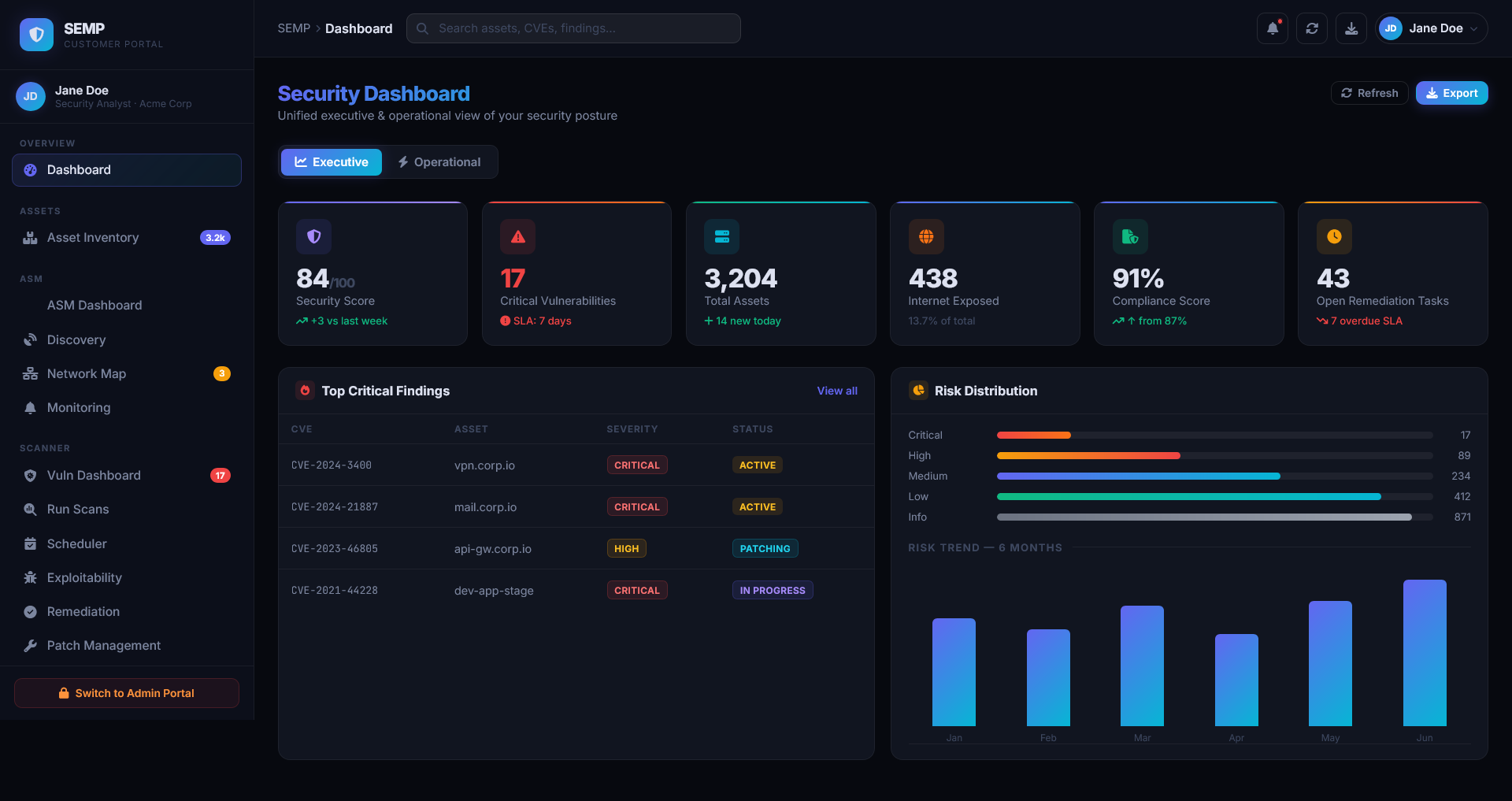The image size is (1512, 801).
Task: Click the High risk distribution bar
Action: 1215,456
